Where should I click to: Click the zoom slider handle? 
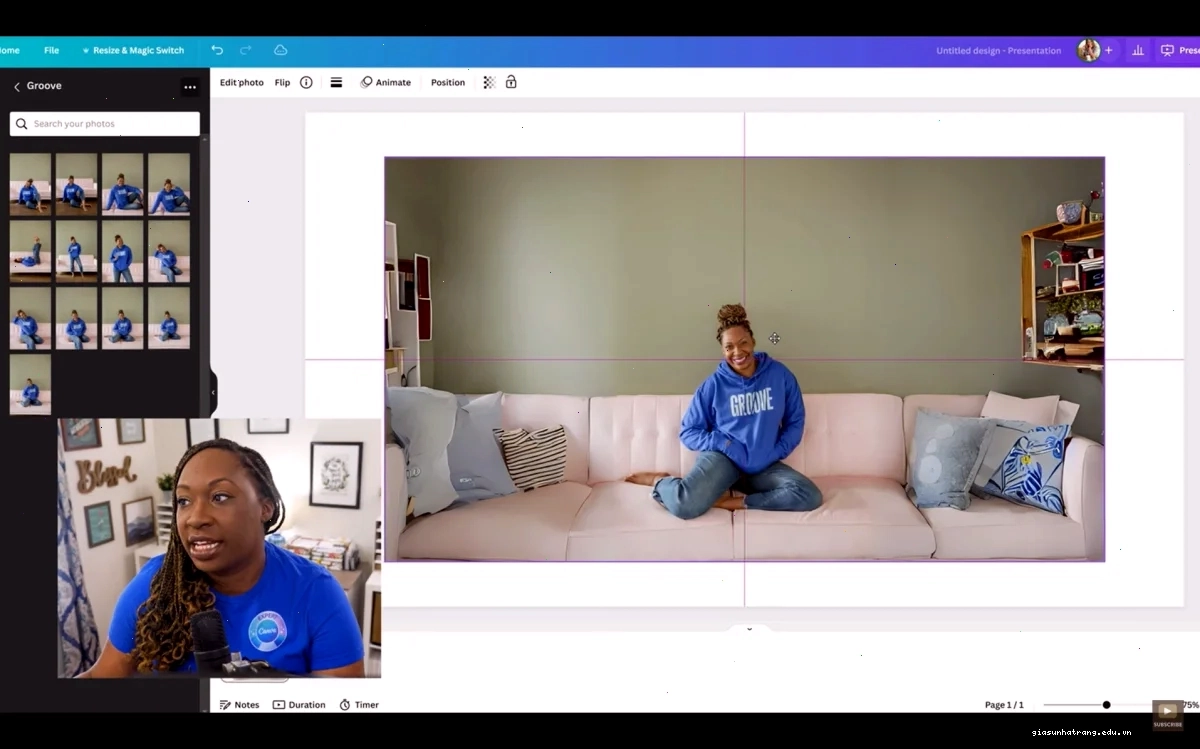pyautogui.click(x=1106, y=705)
